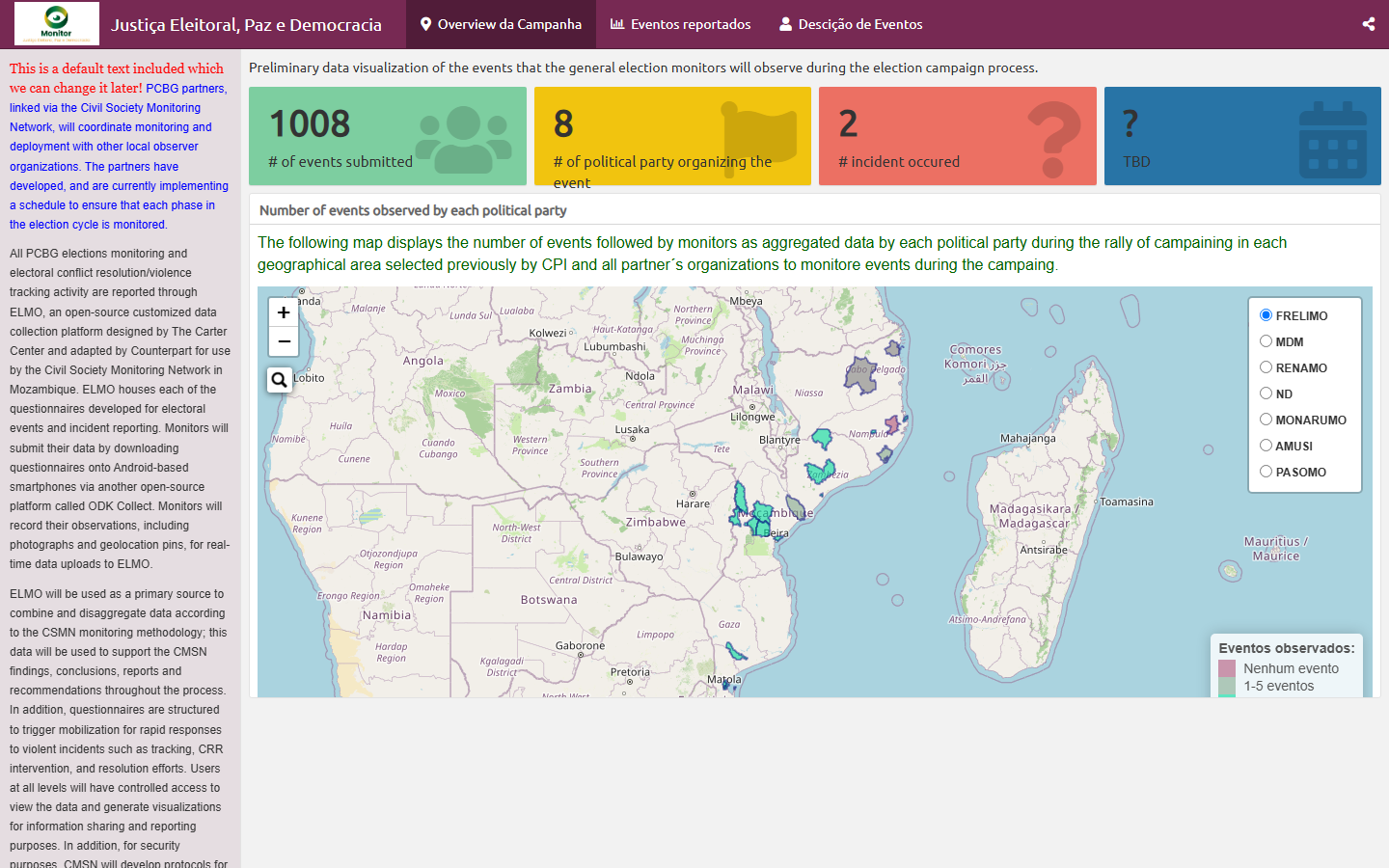Open the map search magnifier
The height and width of the screenshot is (868, 1389).
280,379
